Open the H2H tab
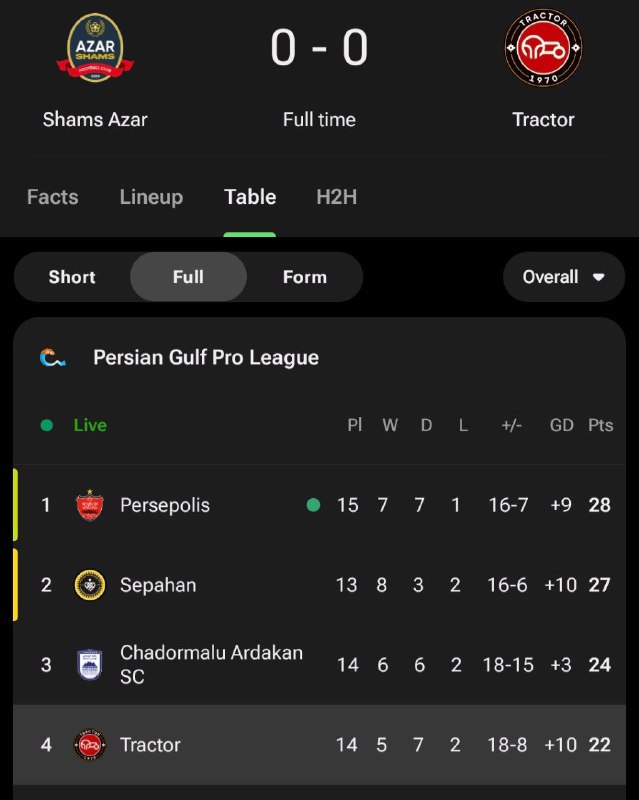639x800 pixels. 336,197
